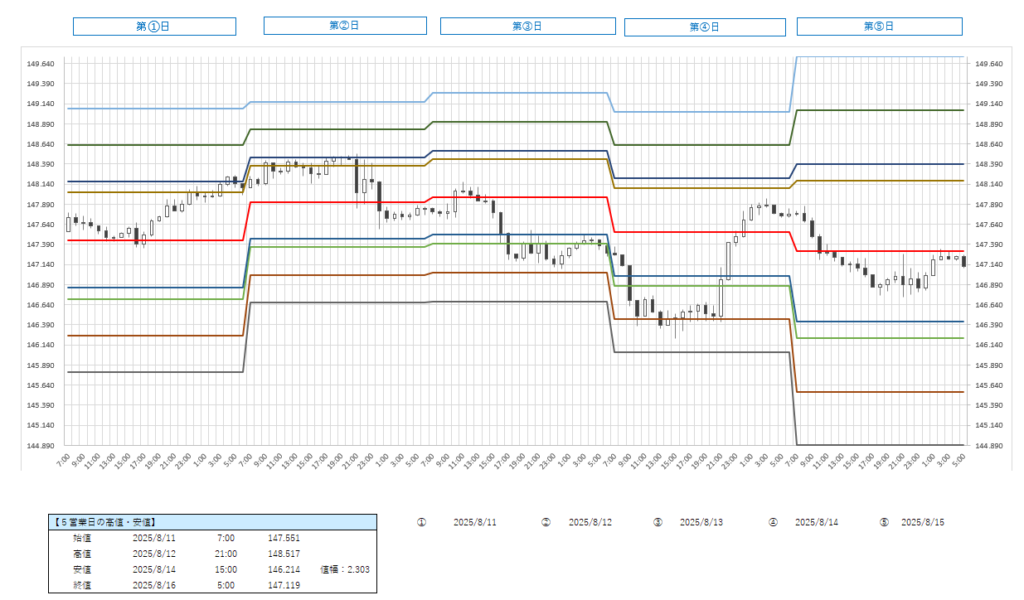Viewport: 1024px width, 600px height.
Task: Select the 2025/8/16 date in the table
Action: pos(154,584)
